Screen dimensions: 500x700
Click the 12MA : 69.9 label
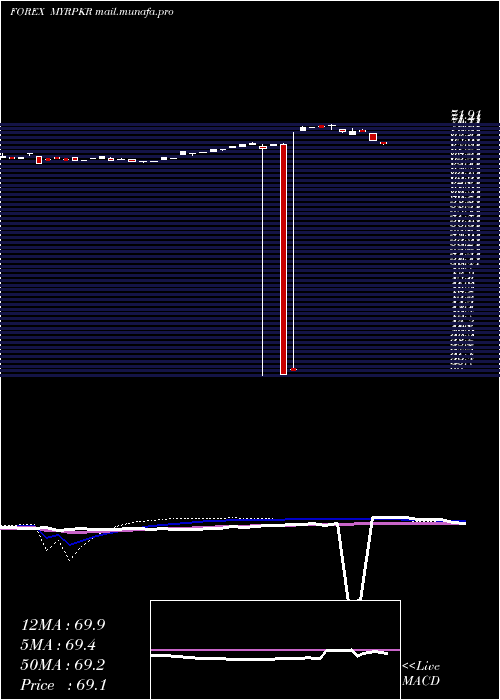click(x=63, y=625)
